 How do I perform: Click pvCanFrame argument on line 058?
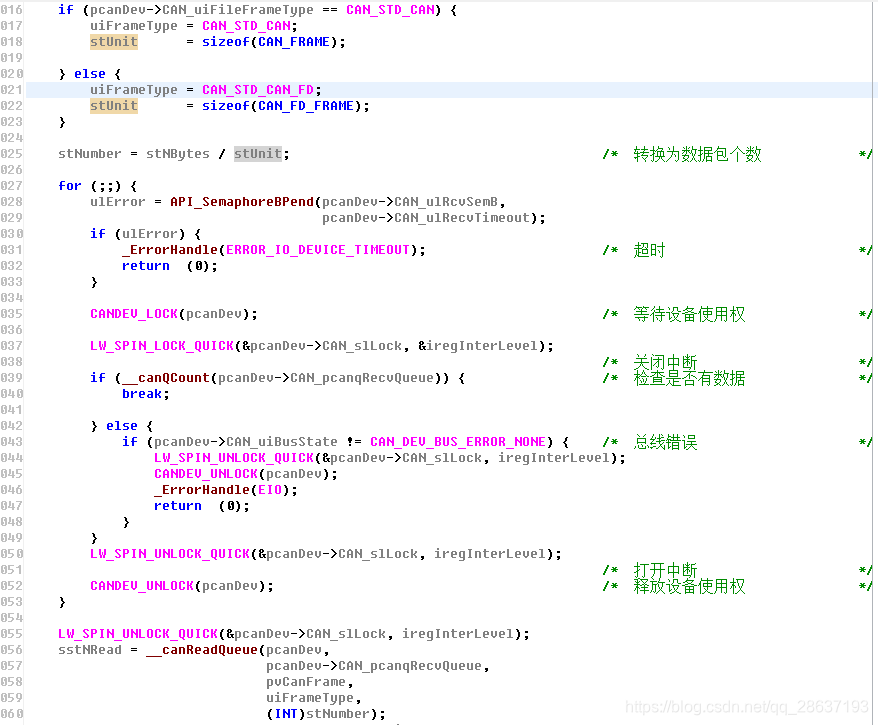click(x=306, y=682)
